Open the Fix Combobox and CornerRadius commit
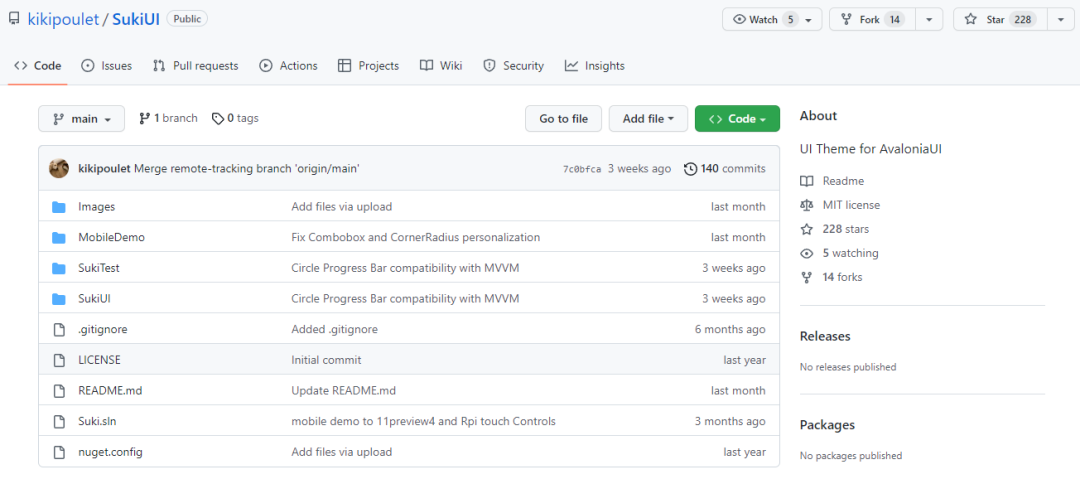This screenshot has height=479, width=1080. pyautogui.click(x=416, y=238)
